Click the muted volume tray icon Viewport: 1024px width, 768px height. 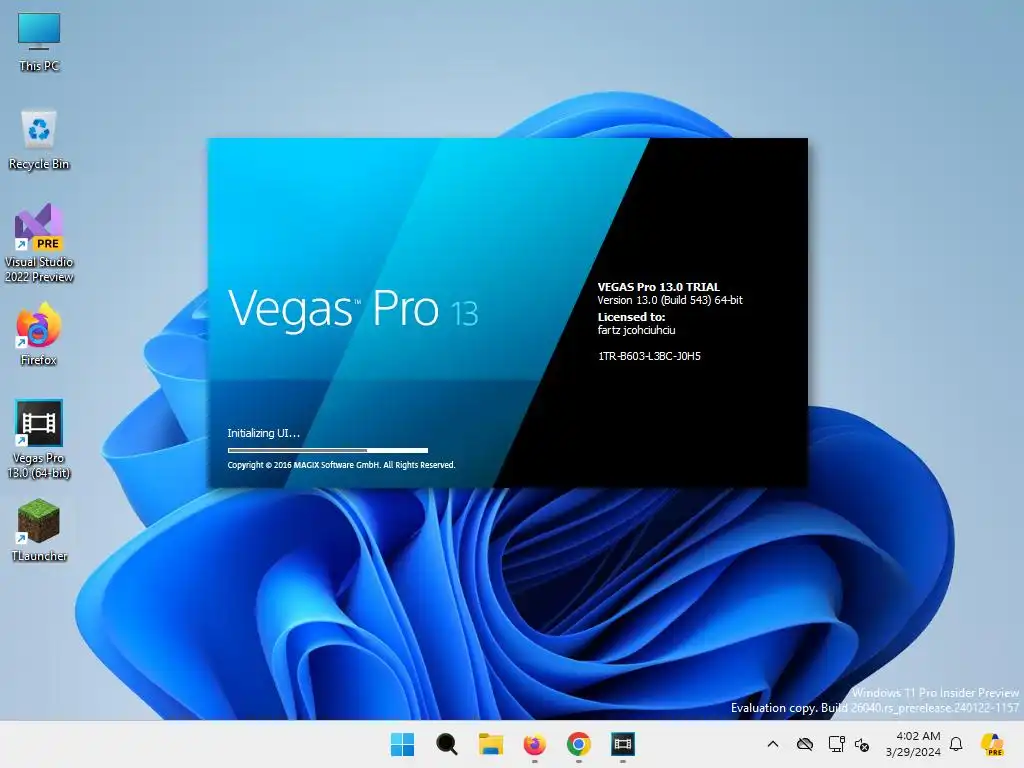pos(862,744)
